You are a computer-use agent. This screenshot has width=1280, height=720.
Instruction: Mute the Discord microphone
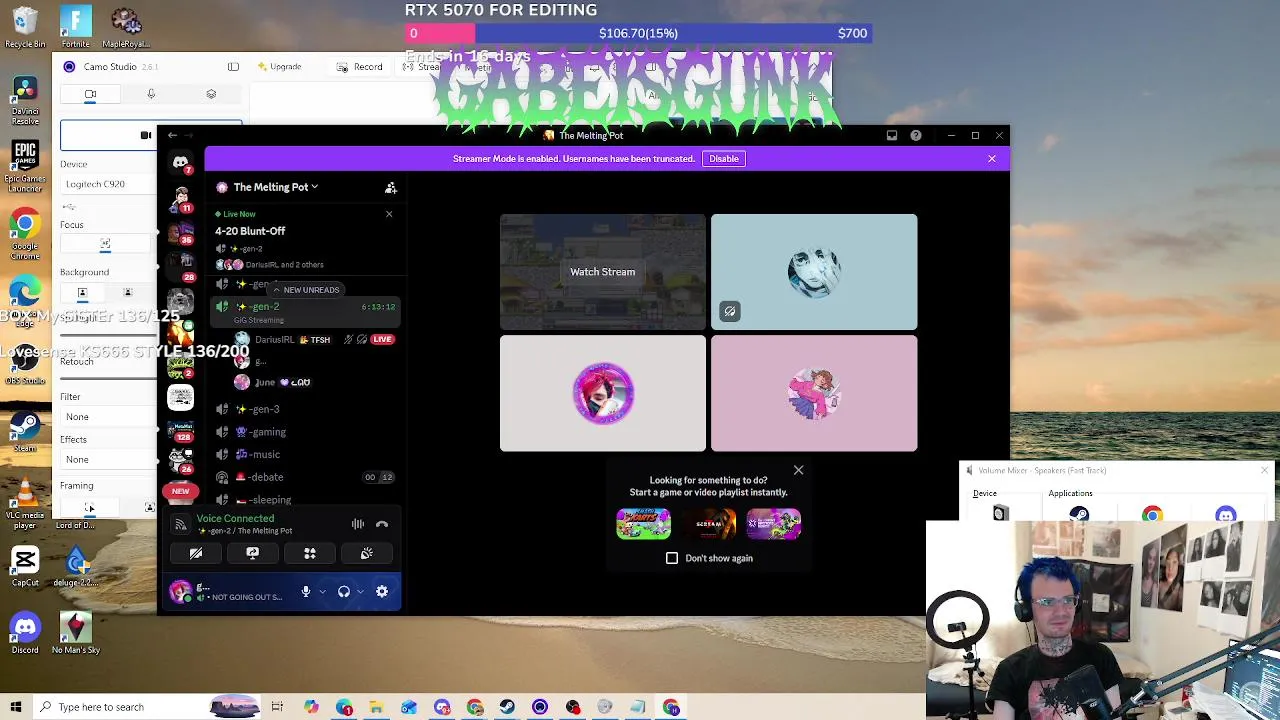click(x=306, y=592)
